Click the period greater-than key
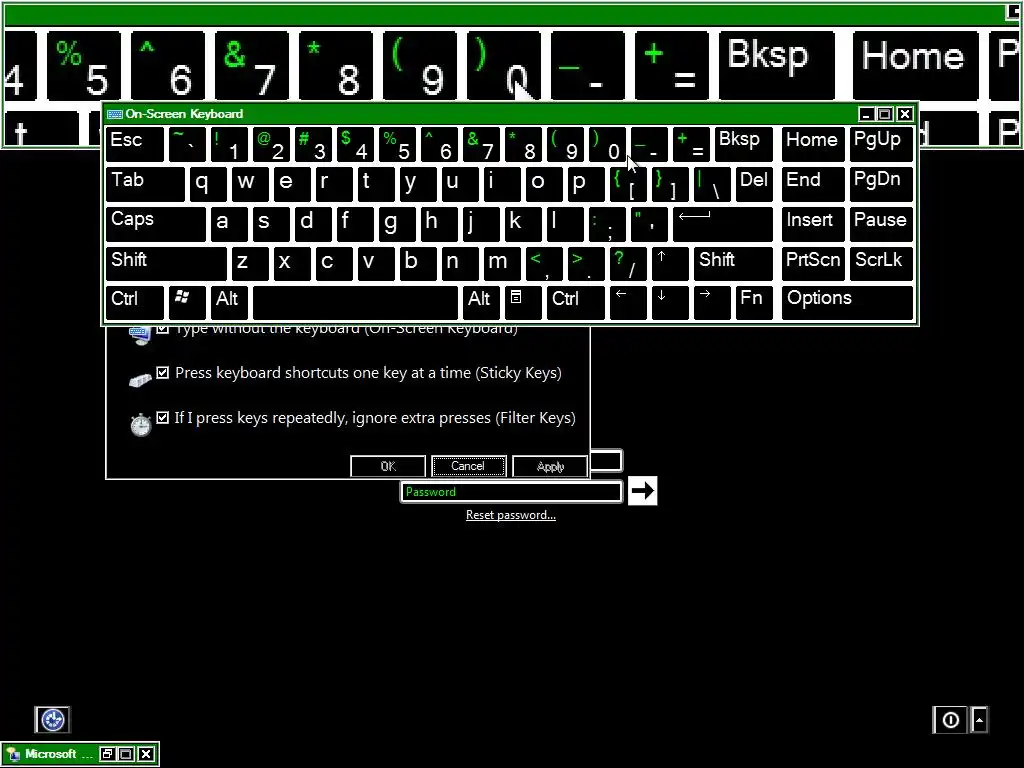Image resolution: width=1024 pixels, height=768 pixels. [x=586, y=264]
